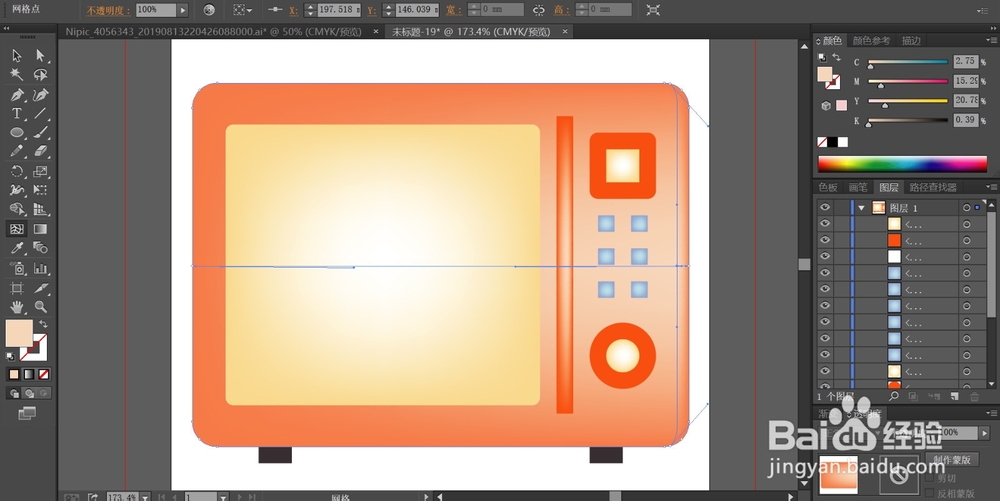Open the opacity dropdown arrow

tap(183, 10)
